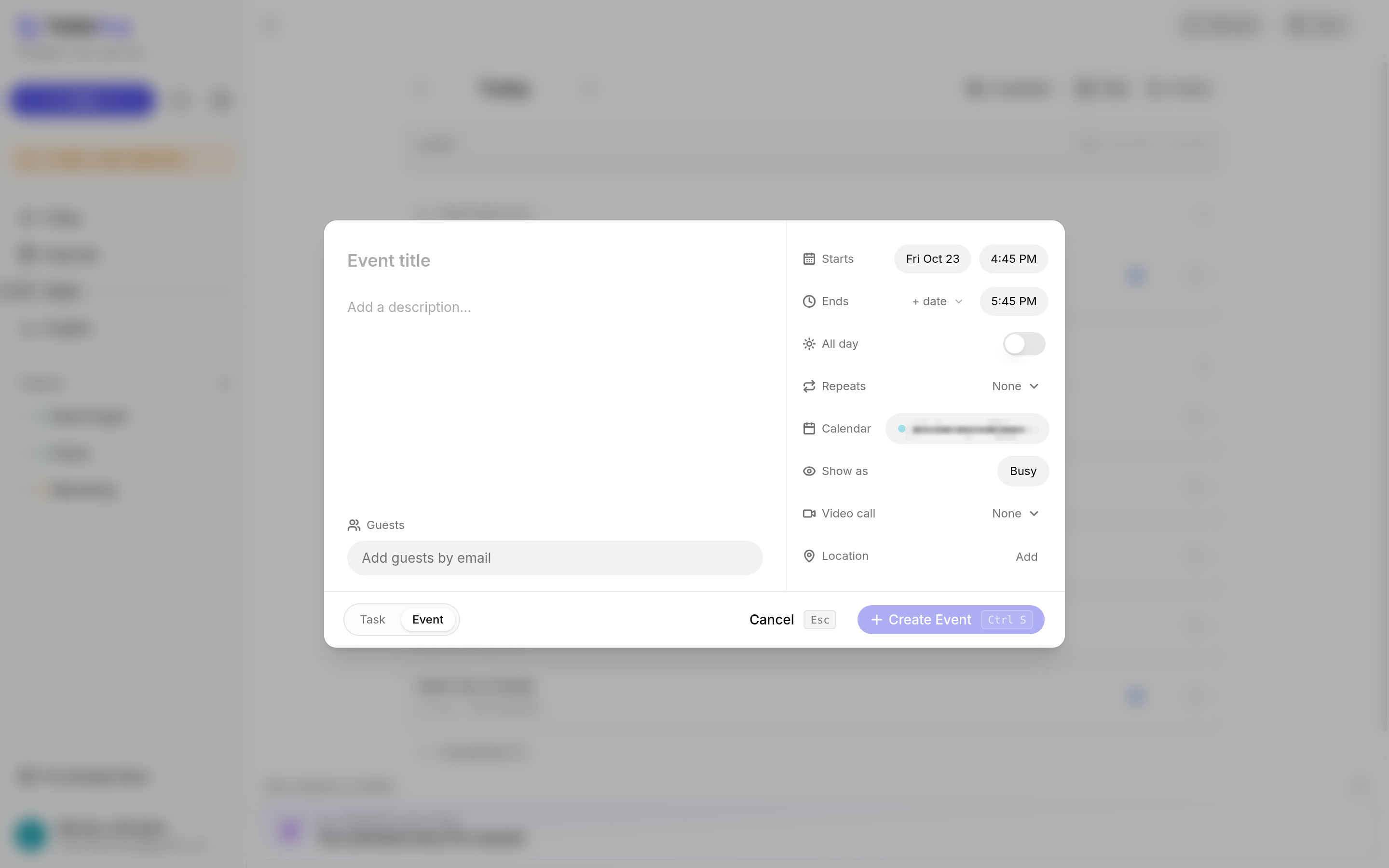The width and height of the screenshot is (1389, 868).
Task: Click the Location pin icon
Action: tap(809, 556)
